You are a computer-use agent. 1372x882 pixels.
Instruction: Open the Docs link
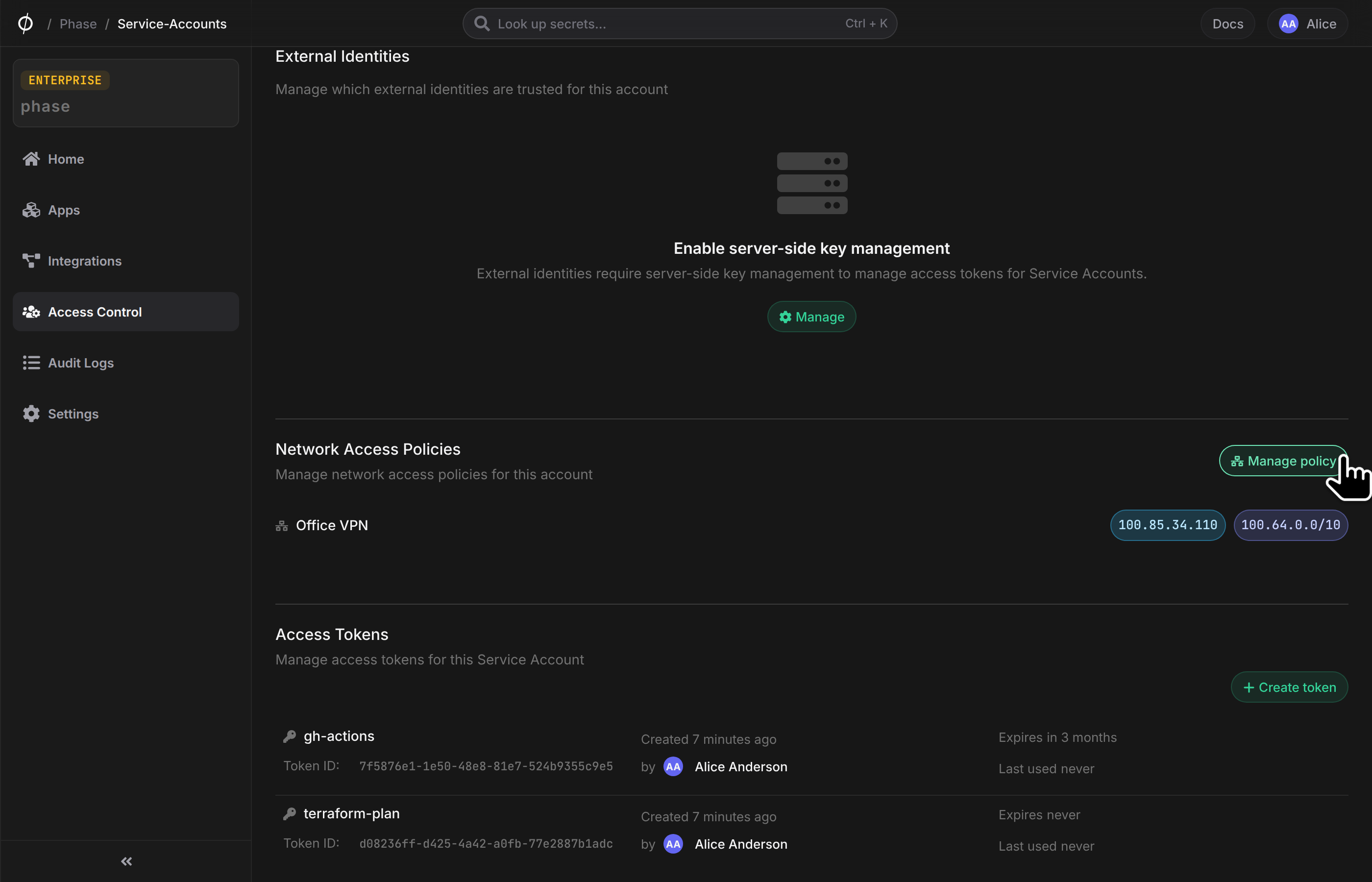[1228, 24]
